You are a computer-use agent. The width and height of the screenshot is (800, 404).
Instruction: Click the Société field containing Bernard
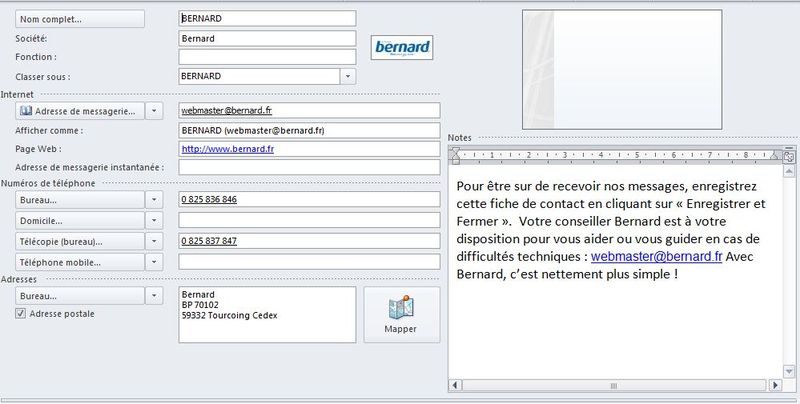267,38
